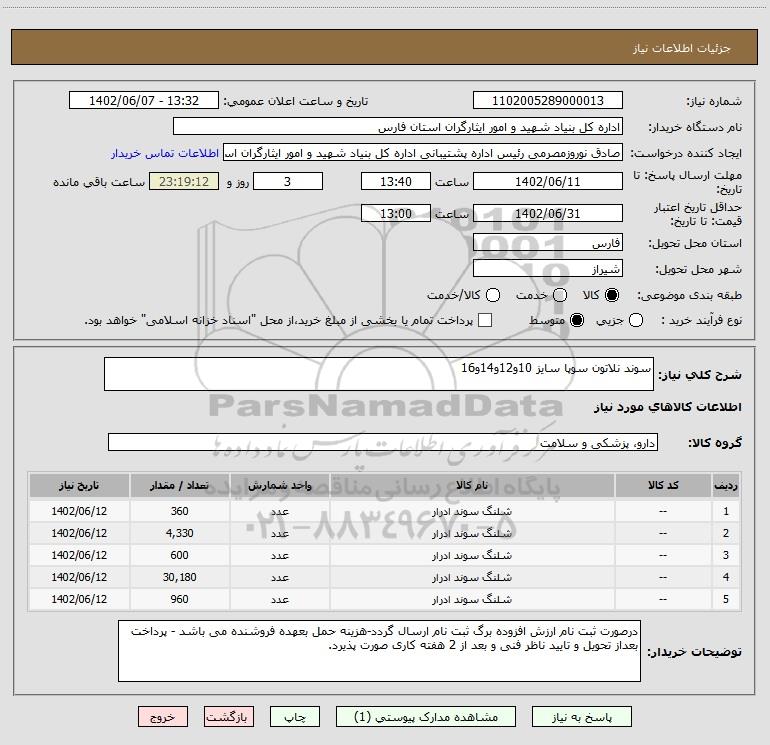Click date 1402/06/12 in row 4
Image resolution: width=770 pixels, height=745 pixels.
79,577
